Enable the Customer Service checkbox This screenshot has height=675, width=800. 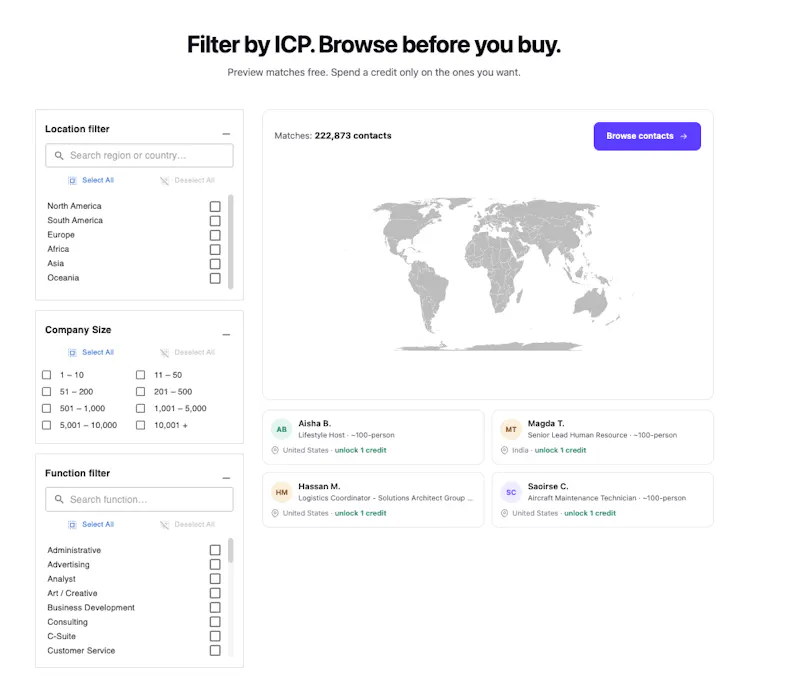click(215, 650)
